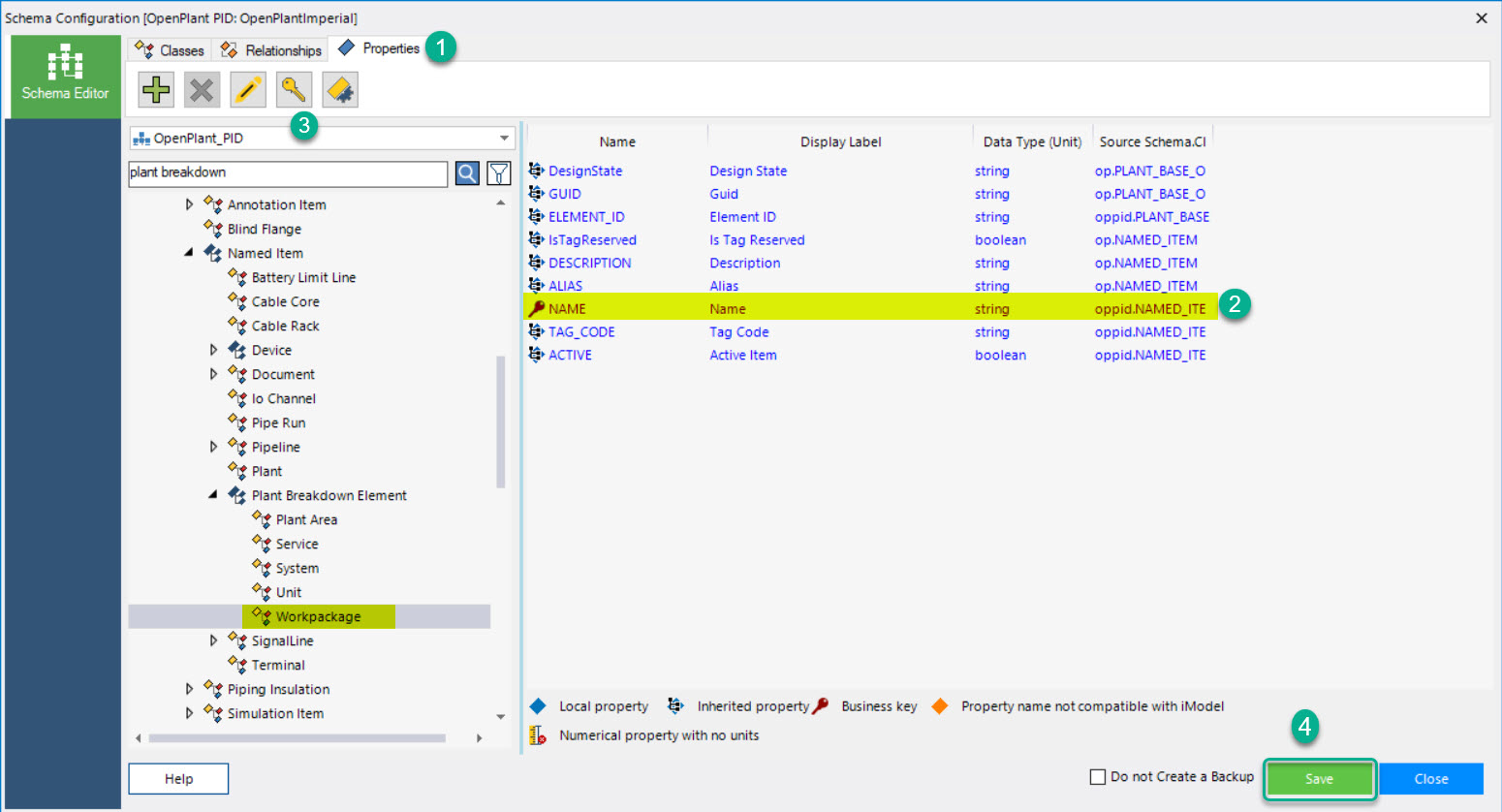The width and height of the screenshot is (1502, 812).
Task: Click the TAG_CODE inherited property icon
Action: click(x=536, y=331)
